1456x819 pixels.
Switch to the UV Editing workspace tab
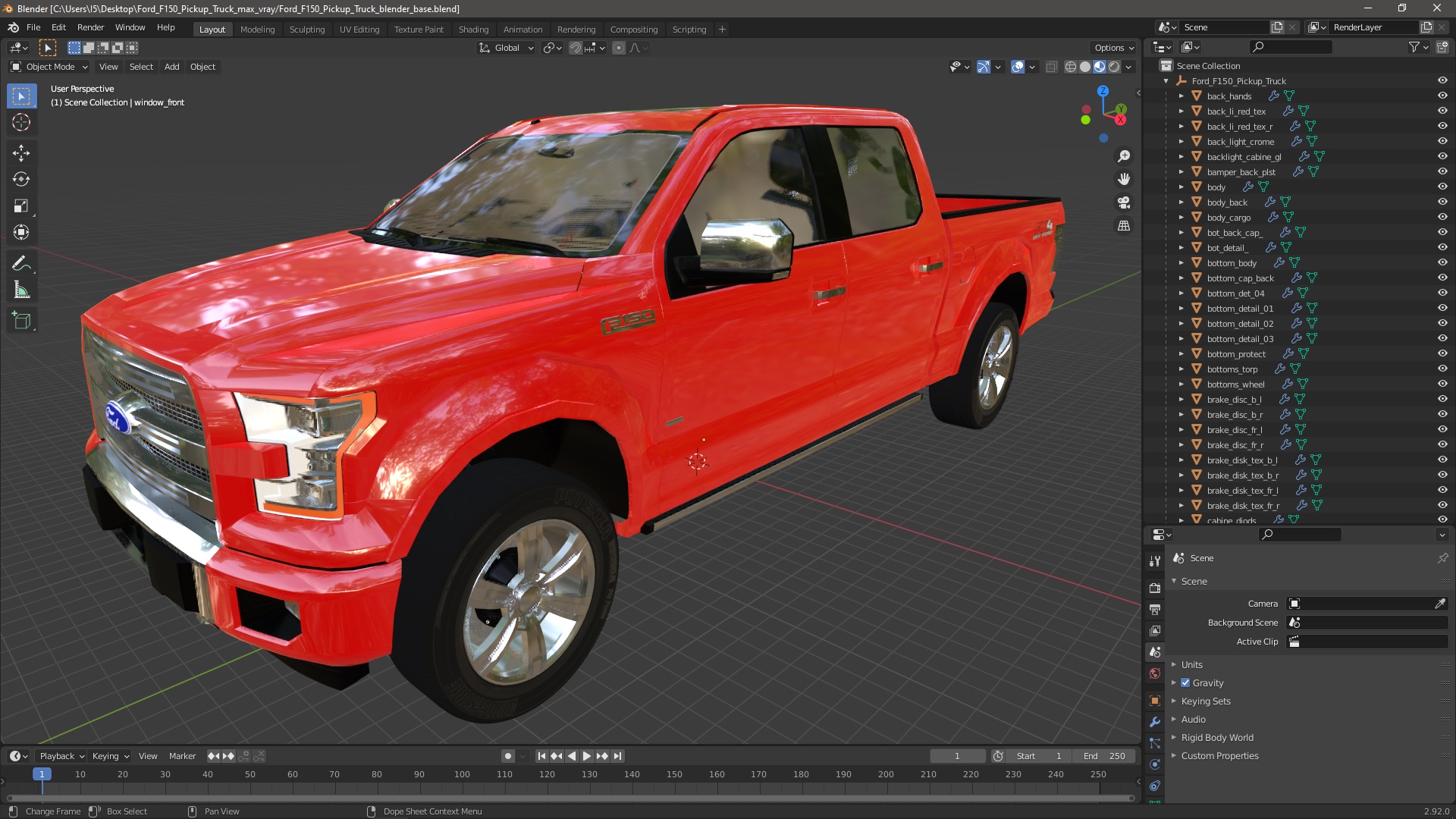[x=359, y=30]
